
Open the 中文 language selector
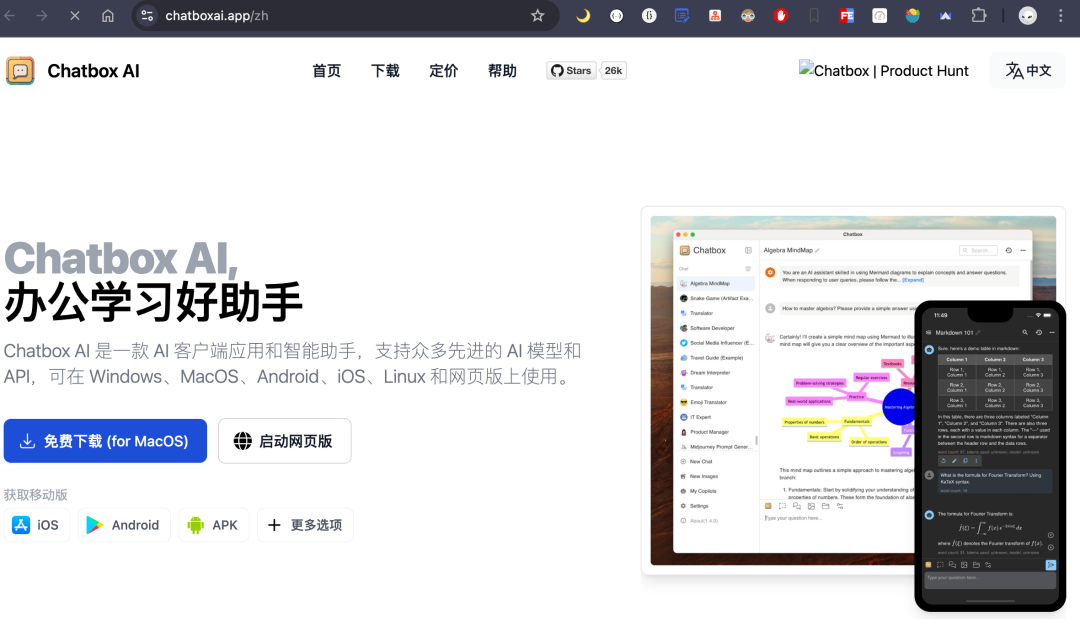pos(1028,70)
